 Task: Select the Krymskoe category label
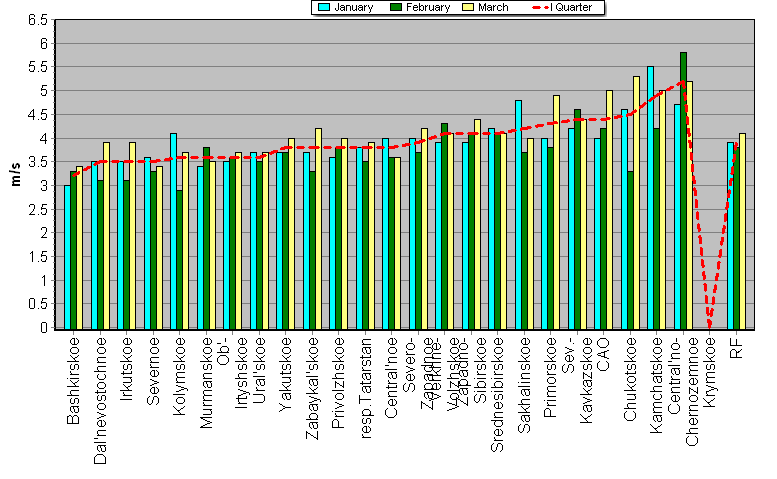(710, 372)
